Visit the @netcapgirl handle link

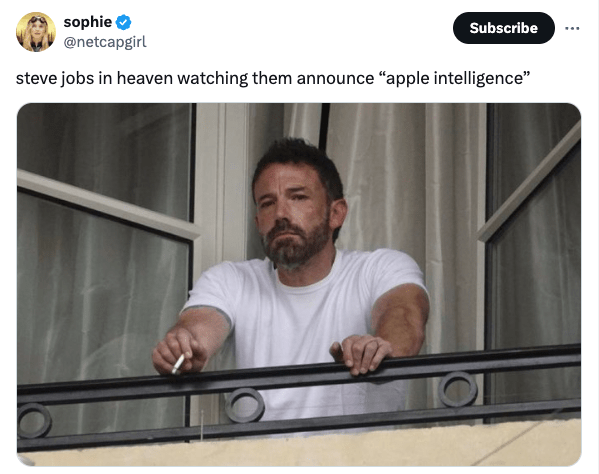pyautogui.click(x=105, y=42)
